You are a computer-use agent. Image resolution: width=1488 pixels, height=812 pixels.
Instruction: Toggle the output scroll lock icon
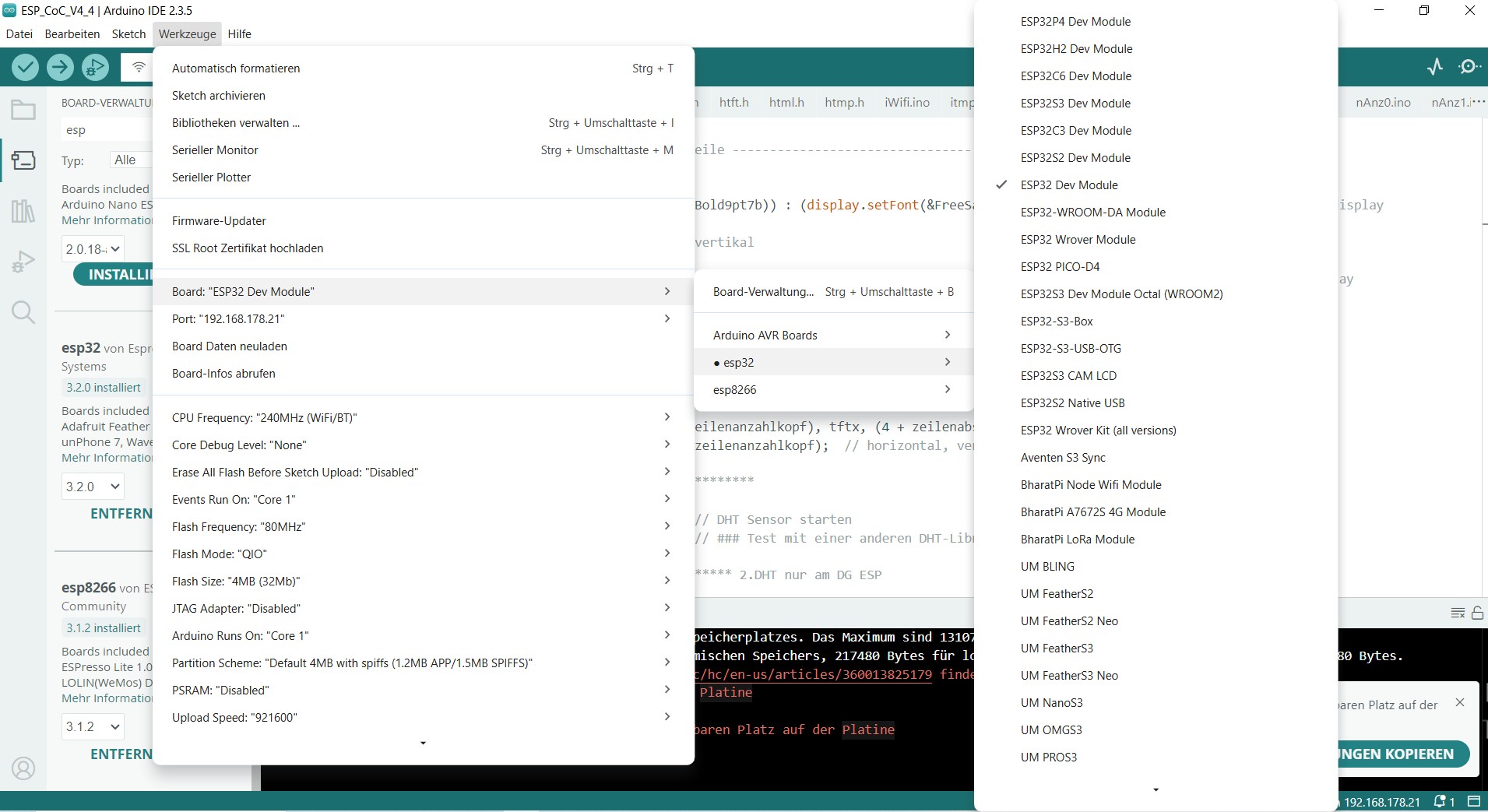click(1477, 613)
